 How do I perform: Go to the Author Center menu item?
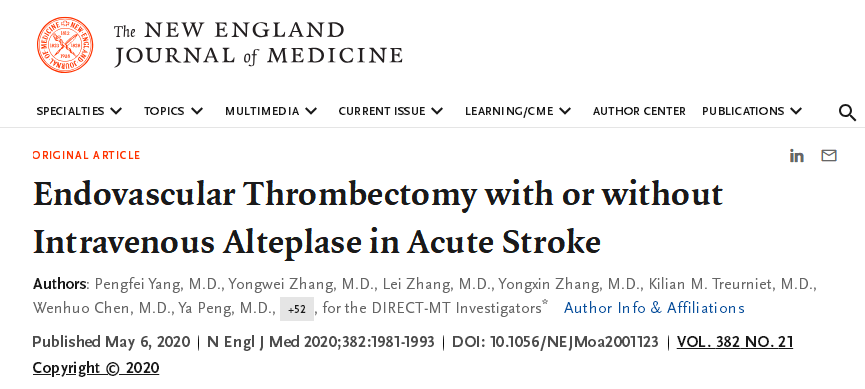pos(639,111)
